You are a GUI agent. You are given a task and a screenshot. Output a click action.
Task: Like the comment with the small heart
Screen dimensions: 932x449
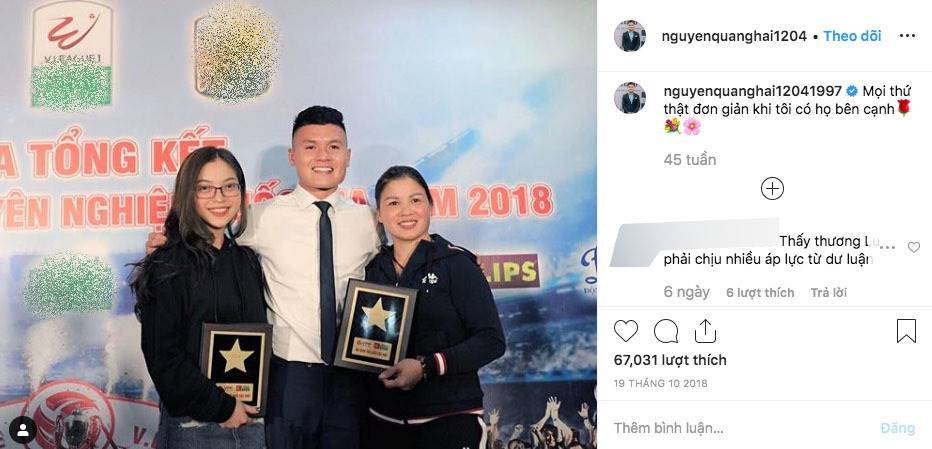pyautogui.click(x=914, y=247)
